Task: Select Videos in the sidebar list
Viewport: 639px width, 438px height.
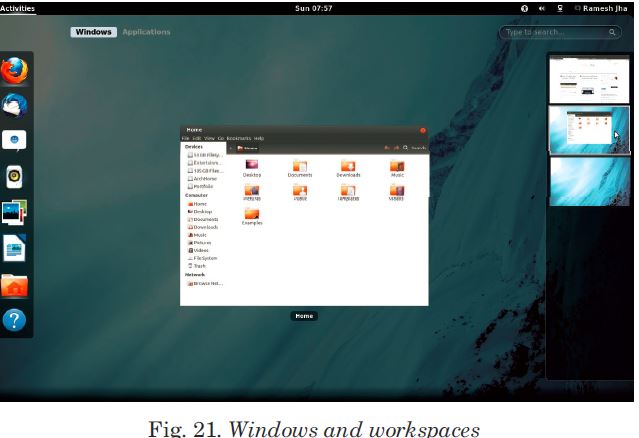Action: coord(198,251)
